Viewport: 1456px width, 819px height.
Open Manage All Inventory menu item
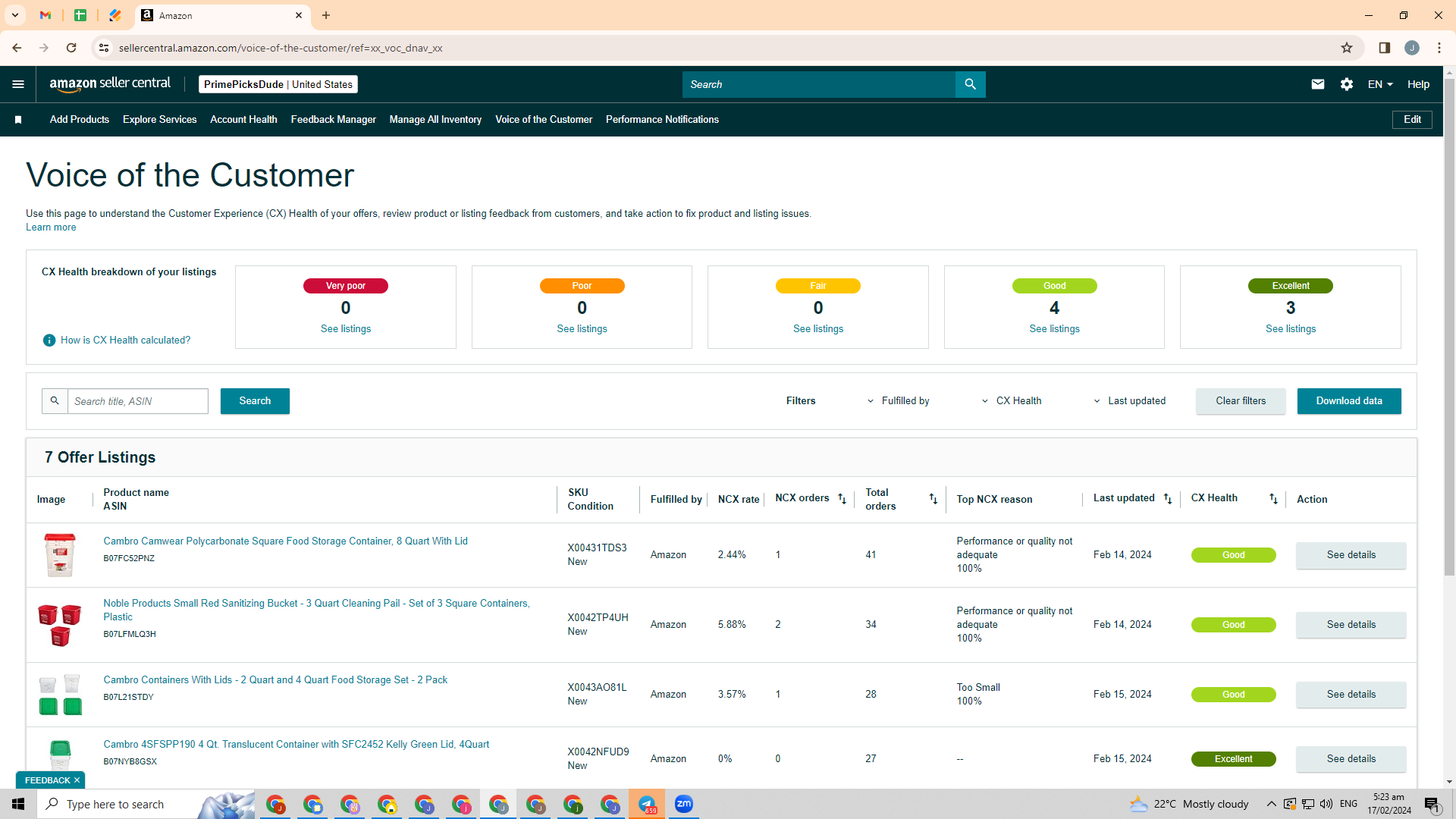[x=435, y=120]
